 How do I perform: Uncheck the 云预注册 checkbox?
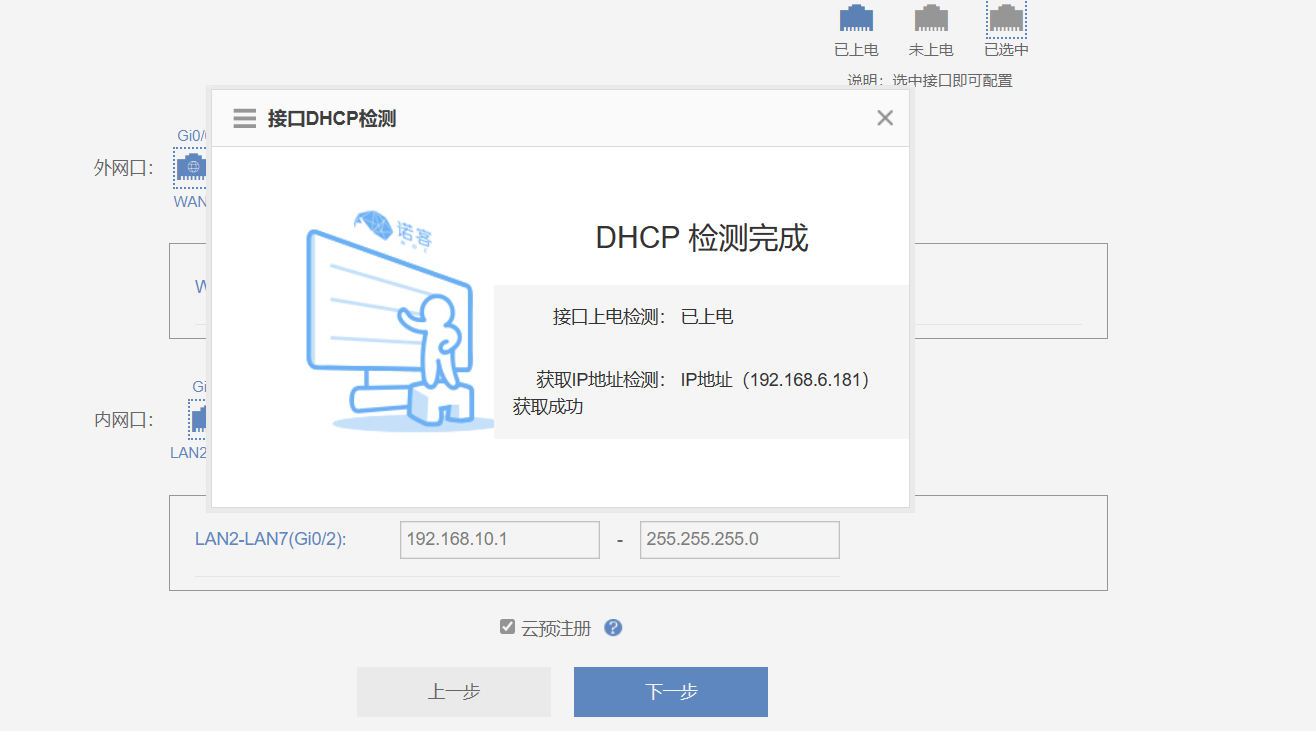(507, 627)
